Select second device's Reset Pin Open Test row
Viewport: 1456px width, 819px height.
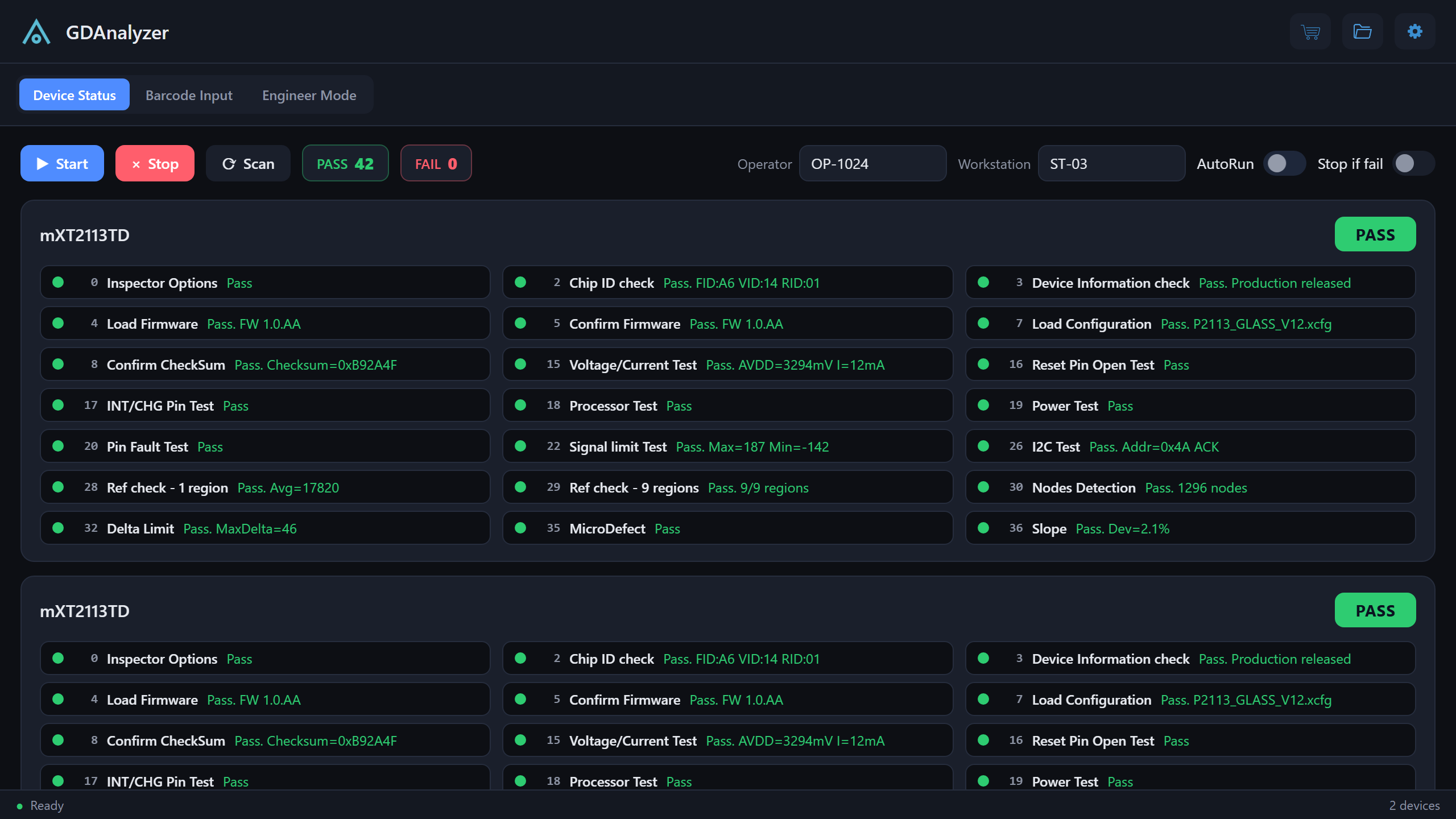[1190, 741]
